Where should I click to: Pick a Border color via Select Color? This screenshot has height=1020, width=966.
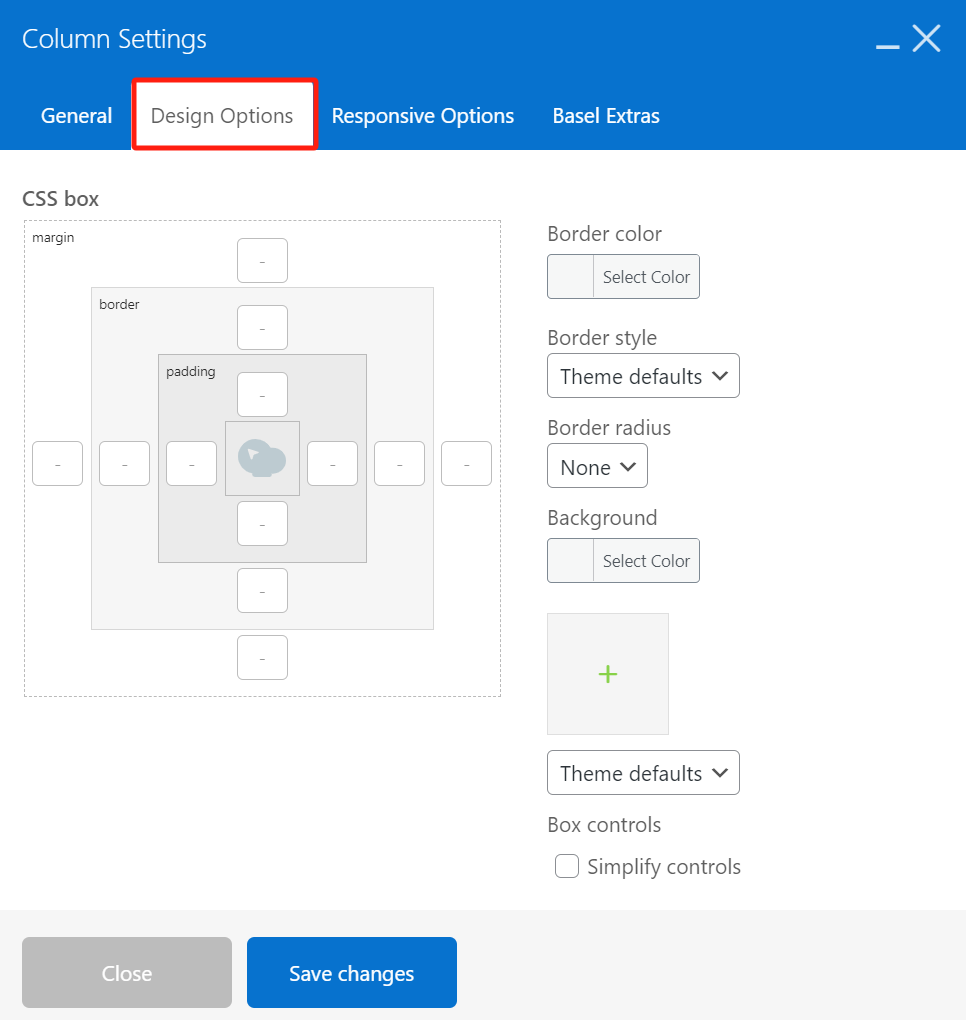click(645, 277)
